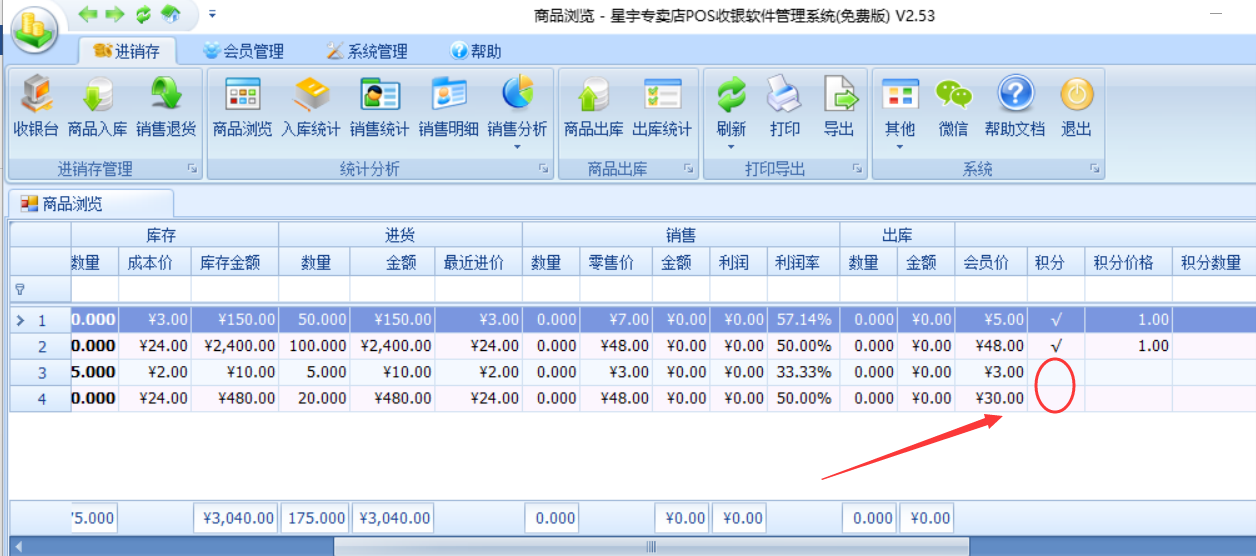Click the 商品入库 stock-in icon
This screenshot has height=556, width=1256.
pyautogui.click(x=97, y=106)
